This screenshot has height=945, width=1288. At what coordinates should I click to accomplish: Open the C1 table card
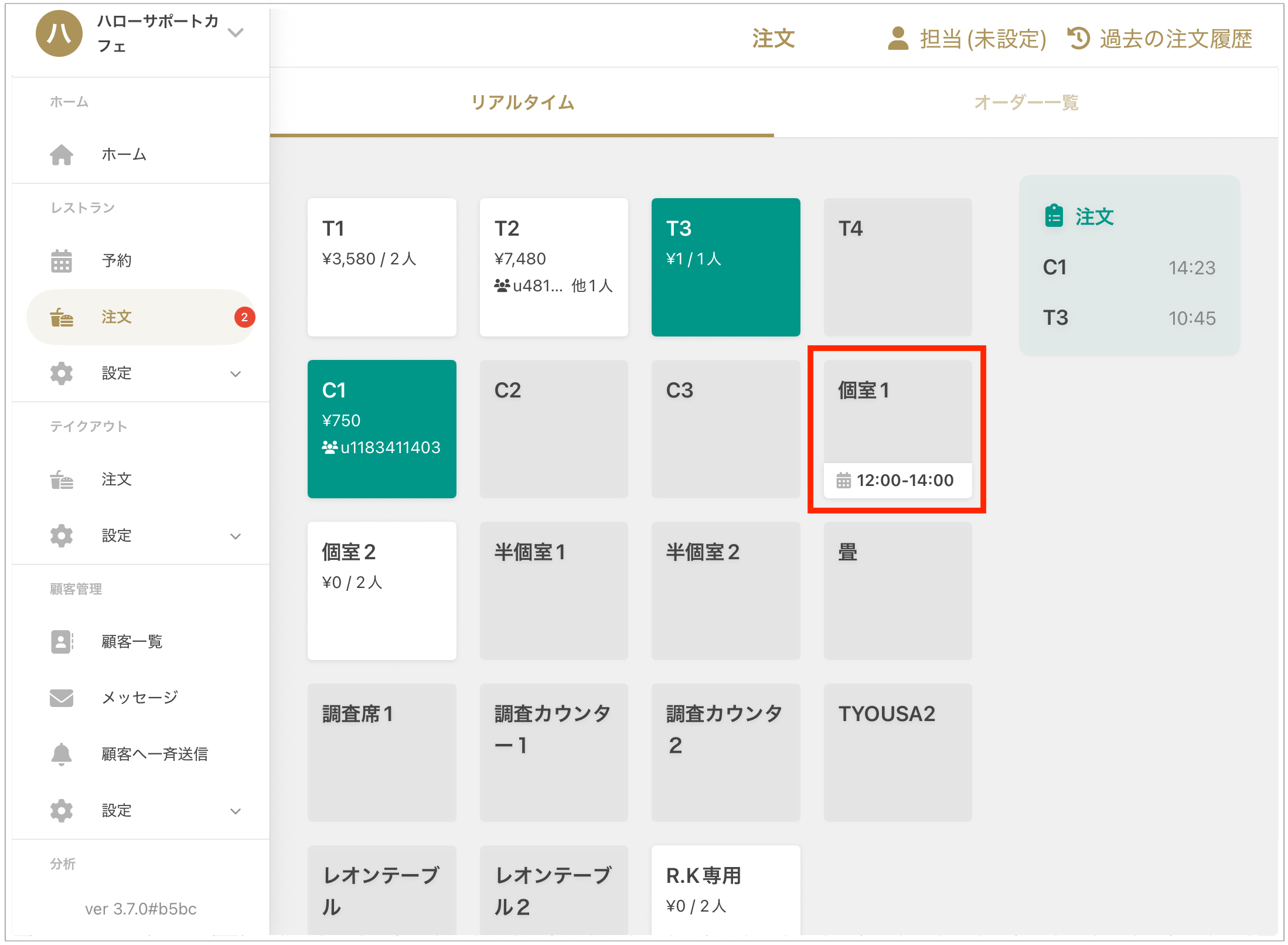(x=381, y=429)
